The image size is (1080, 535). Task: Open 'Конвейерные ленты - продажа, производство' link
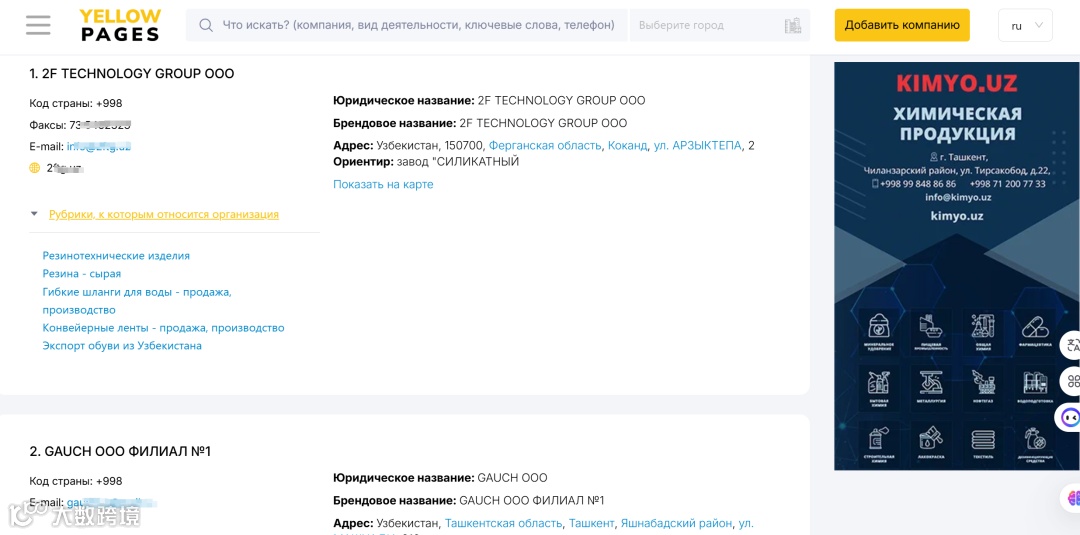click(163, 328)
